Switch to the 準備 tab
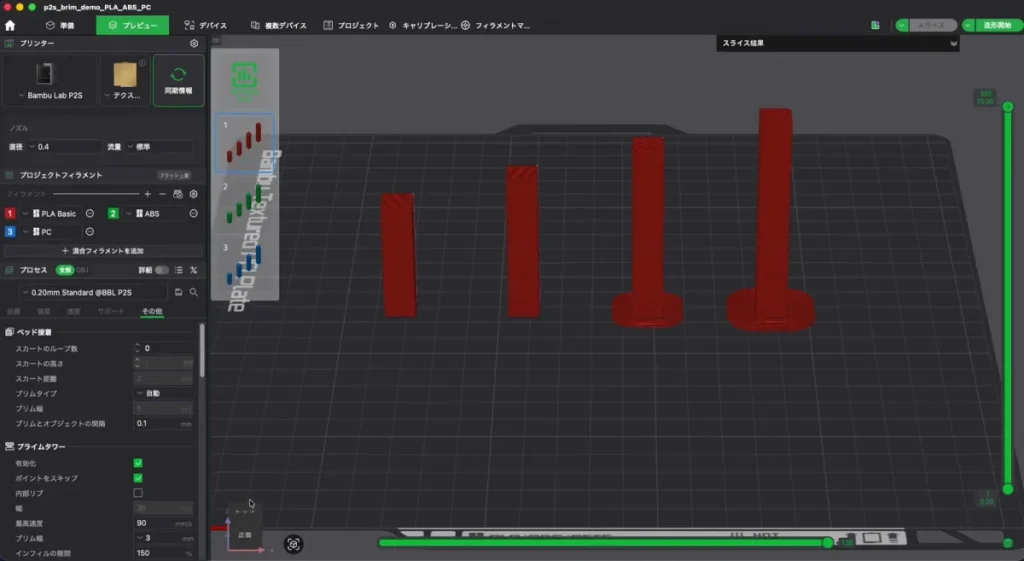Image resolution: width=1024 pixels, height=561 pixels. 60,25
